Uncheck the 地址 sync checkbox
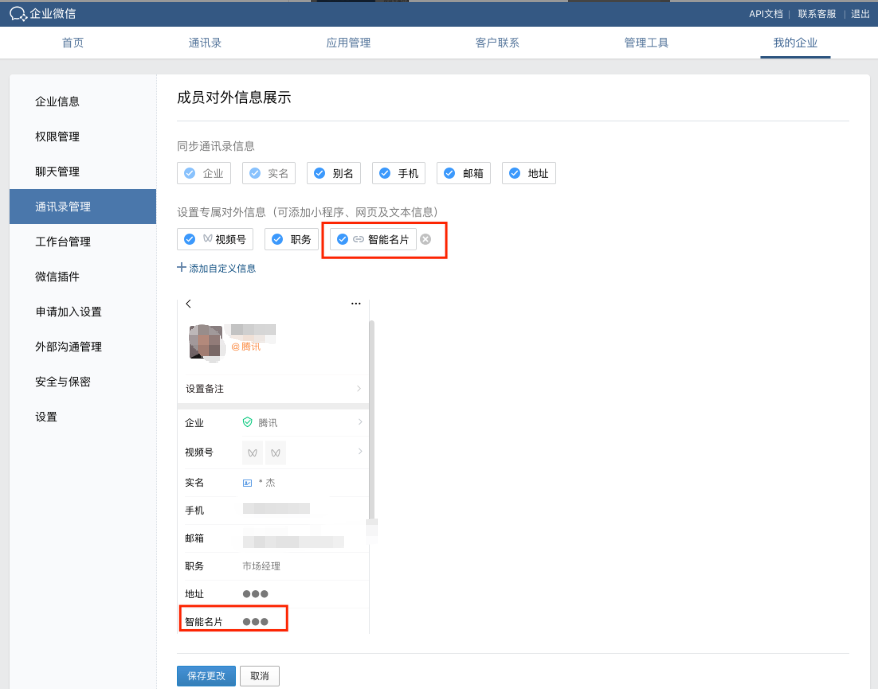 pos(515,173)
